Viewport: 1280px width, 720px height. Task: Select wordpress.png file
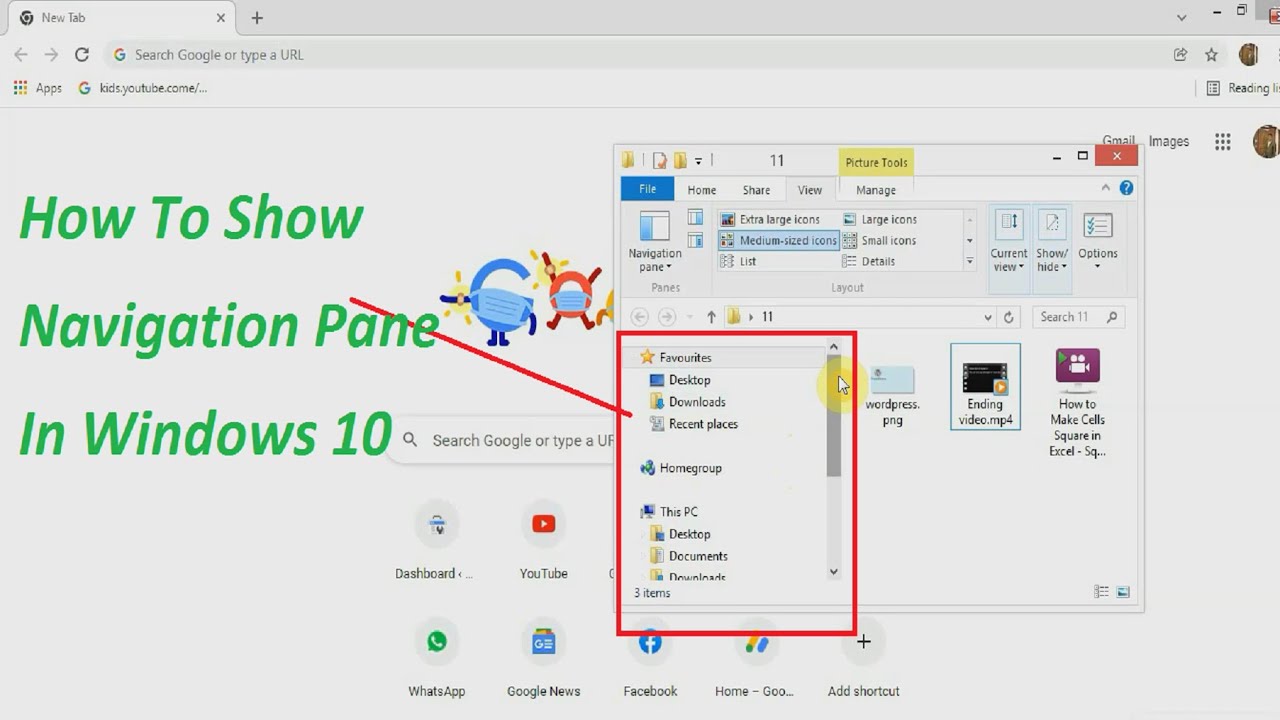click(892, 395)
